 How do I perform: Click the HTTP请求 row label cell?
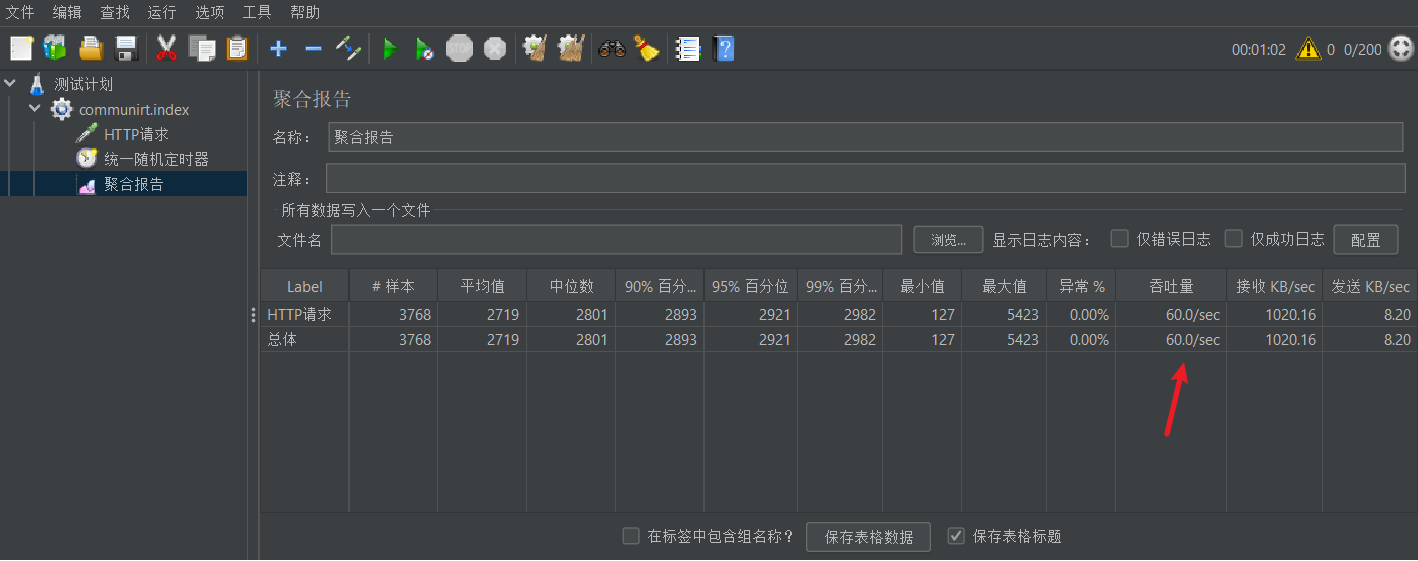point(305,314)
